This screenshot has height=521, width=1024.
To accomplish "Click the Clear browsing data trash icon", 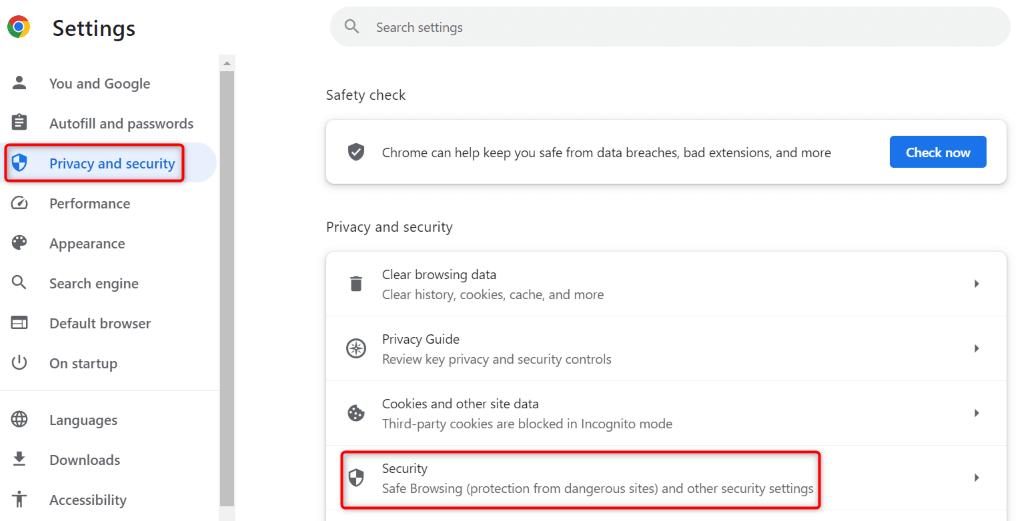I will pos(356,284).
